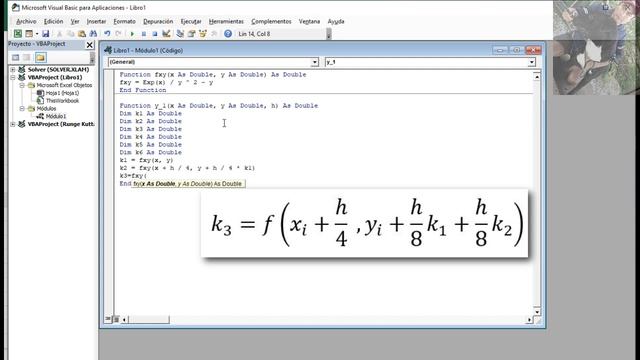Click the 'Dim k6 As Double' code line
The height and width of the screenshot is (360, 640).
click(x=151, y=153)
